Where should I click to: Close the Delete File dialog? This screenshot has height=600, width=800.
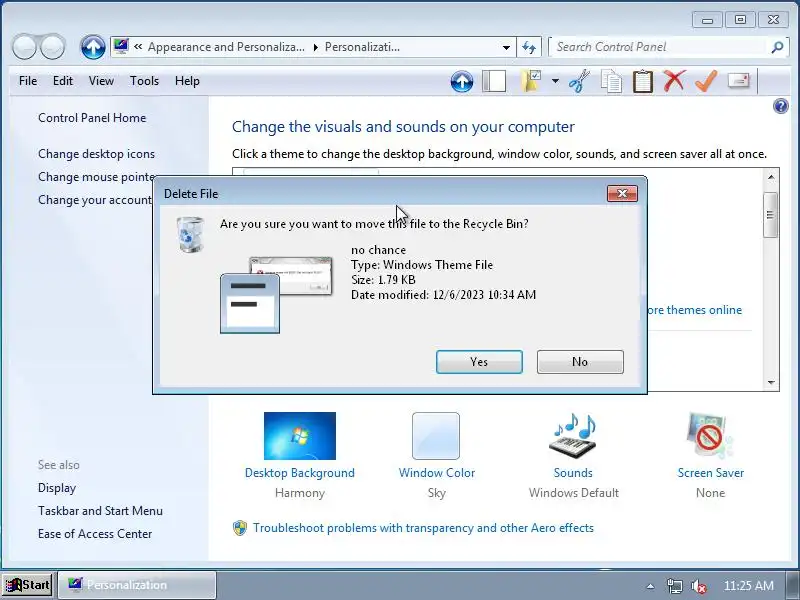click(x=622, y=193)
